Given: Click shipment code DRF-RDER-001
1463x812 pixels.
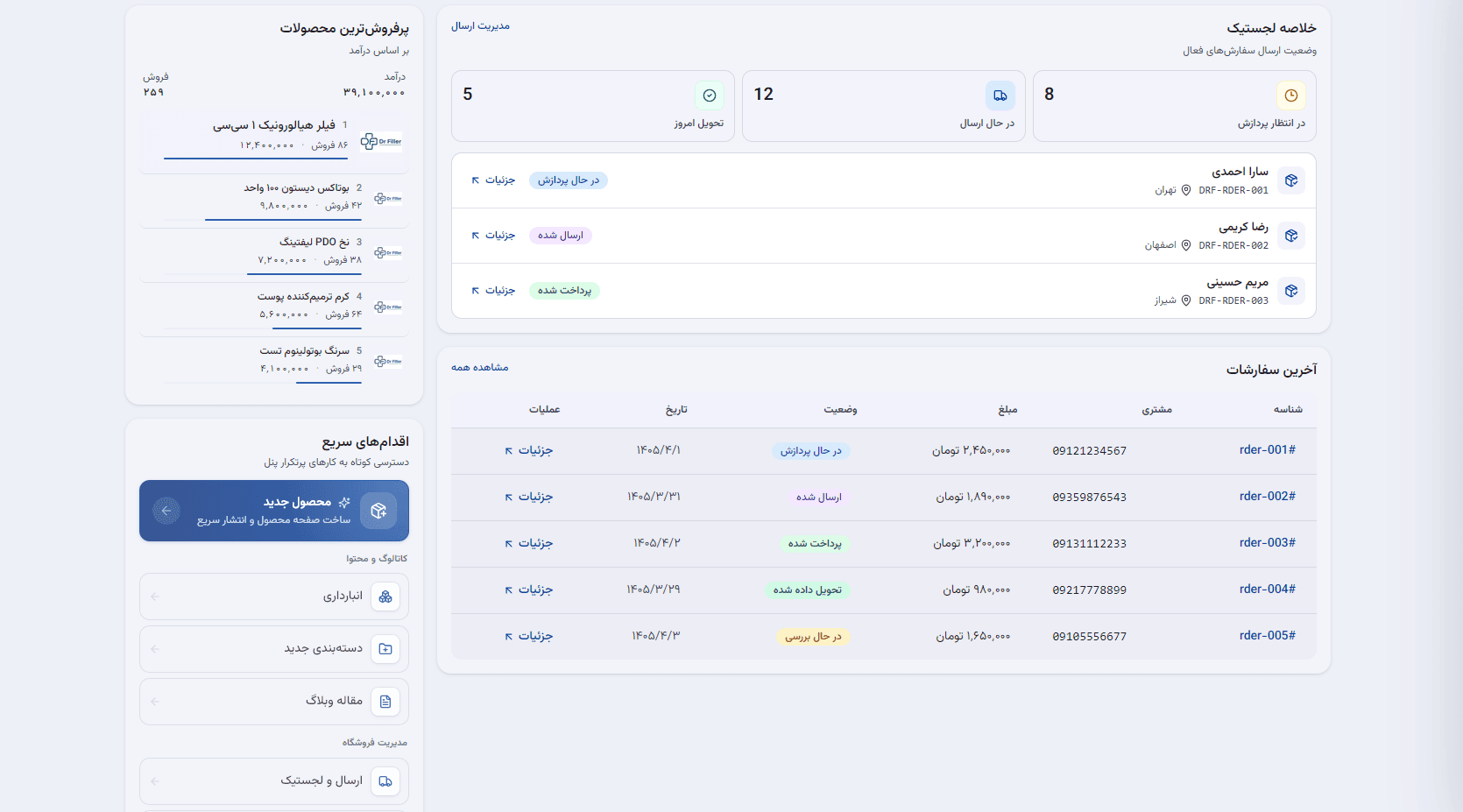Looking at the screenshot, I should 1233,191.
